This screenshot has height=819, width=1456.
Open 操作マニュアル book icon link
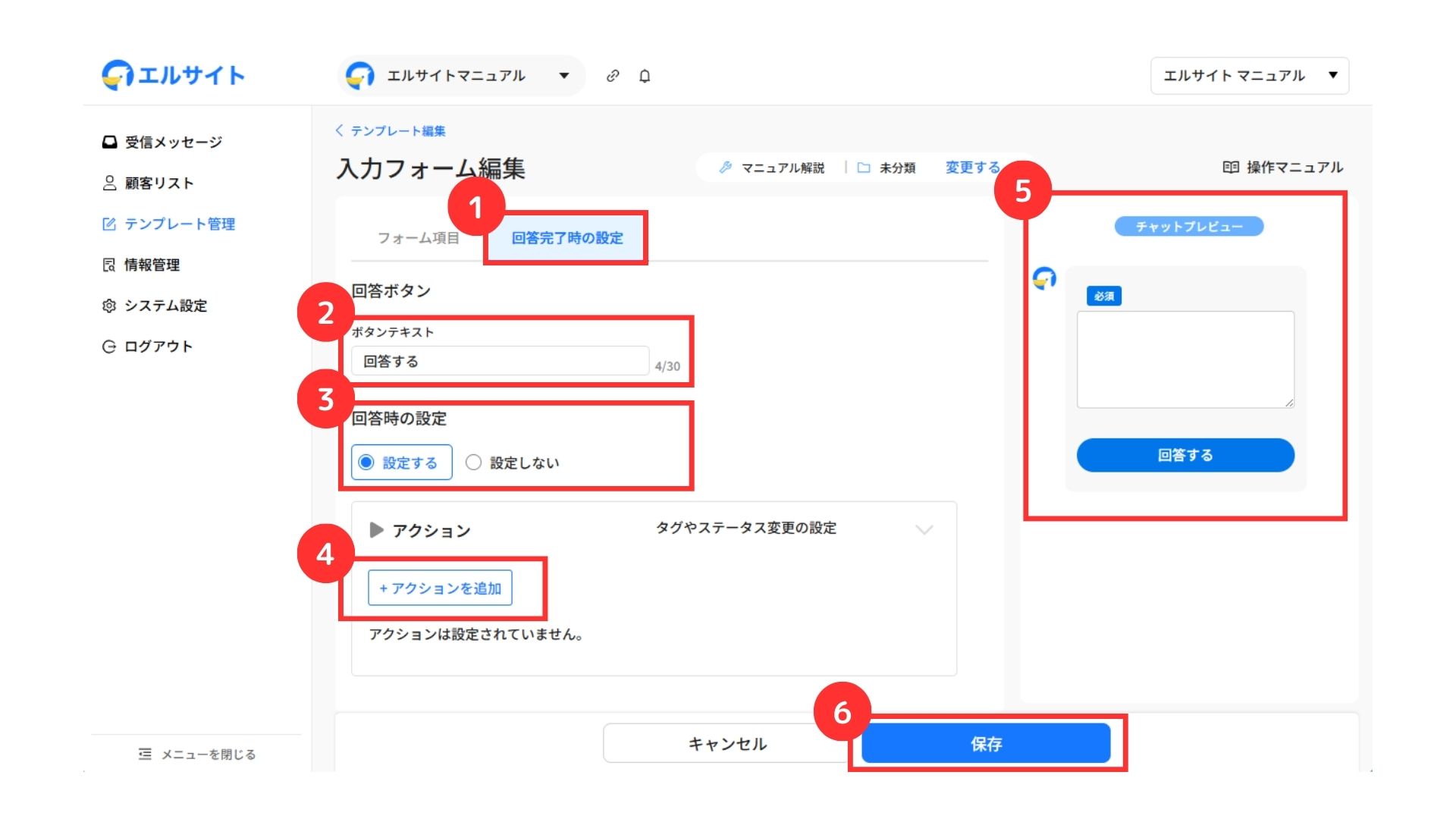point(1282,167)
